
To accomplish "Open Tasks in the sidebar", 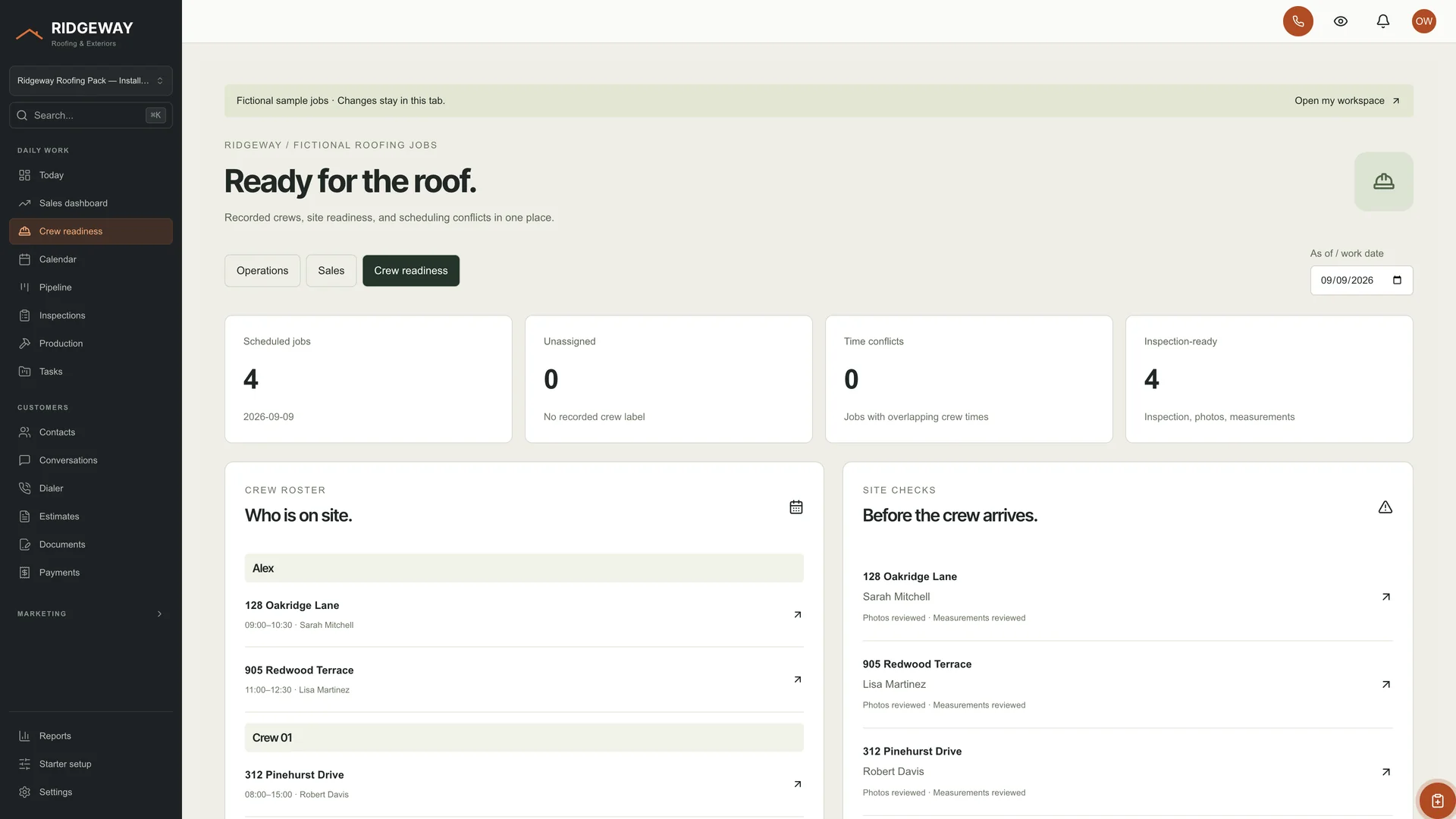I will click(91, 372).
